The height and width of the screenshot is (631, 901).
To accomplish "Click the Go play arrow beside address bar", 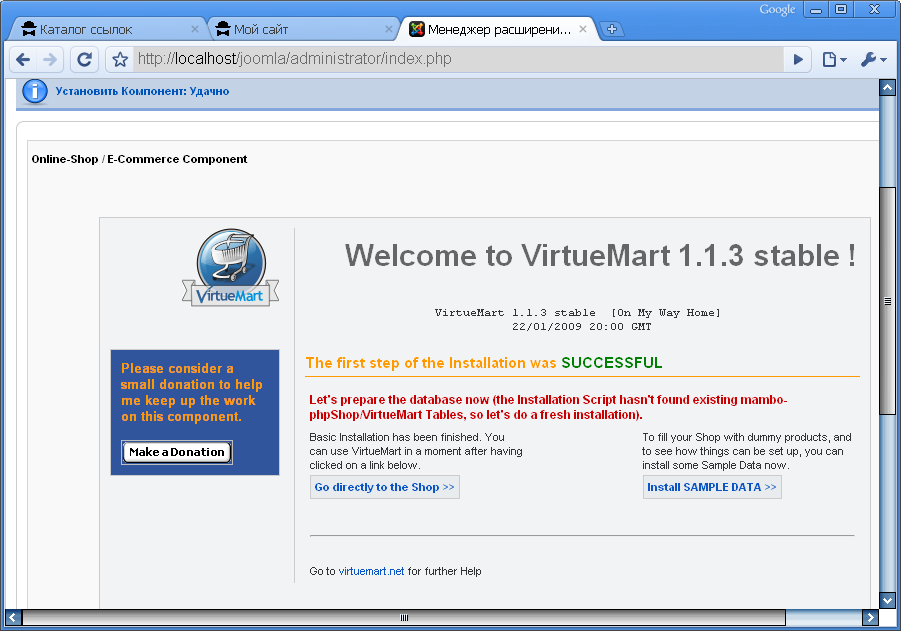I will tap(798, 59).
